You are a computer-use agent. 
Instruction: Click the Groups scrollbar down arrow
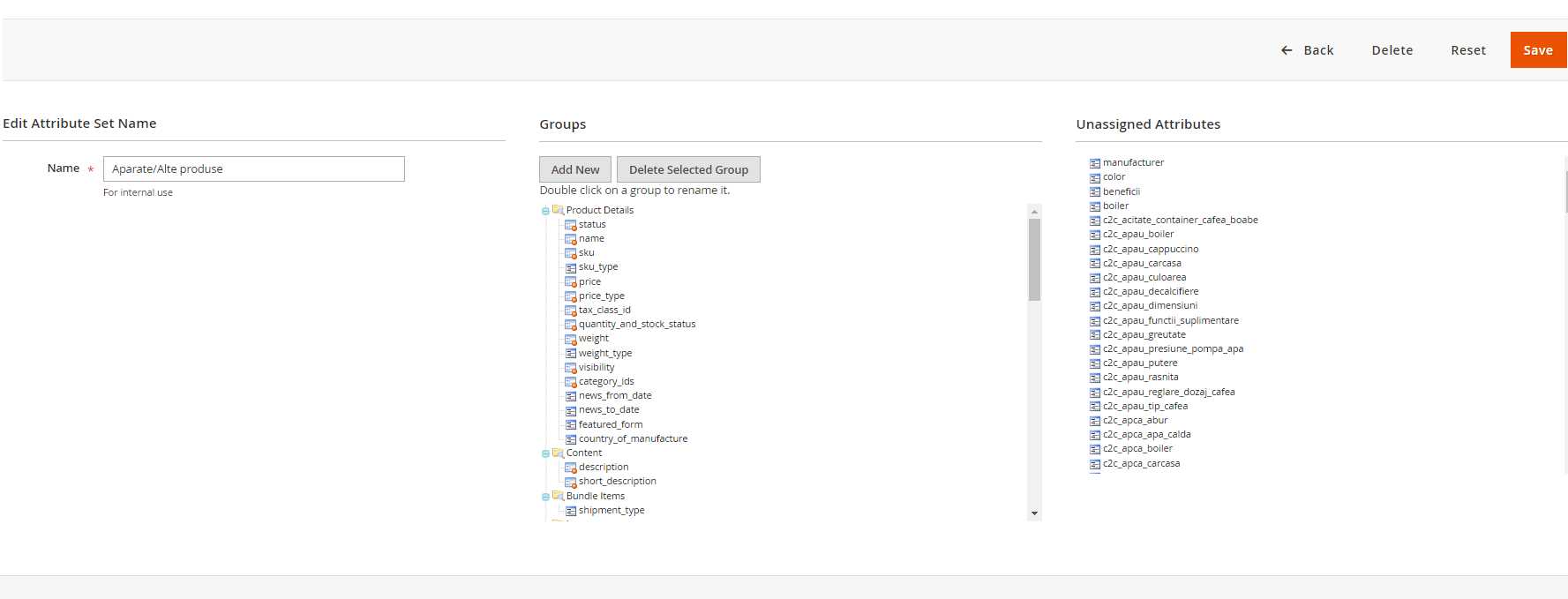click(x=1034, y=513)
